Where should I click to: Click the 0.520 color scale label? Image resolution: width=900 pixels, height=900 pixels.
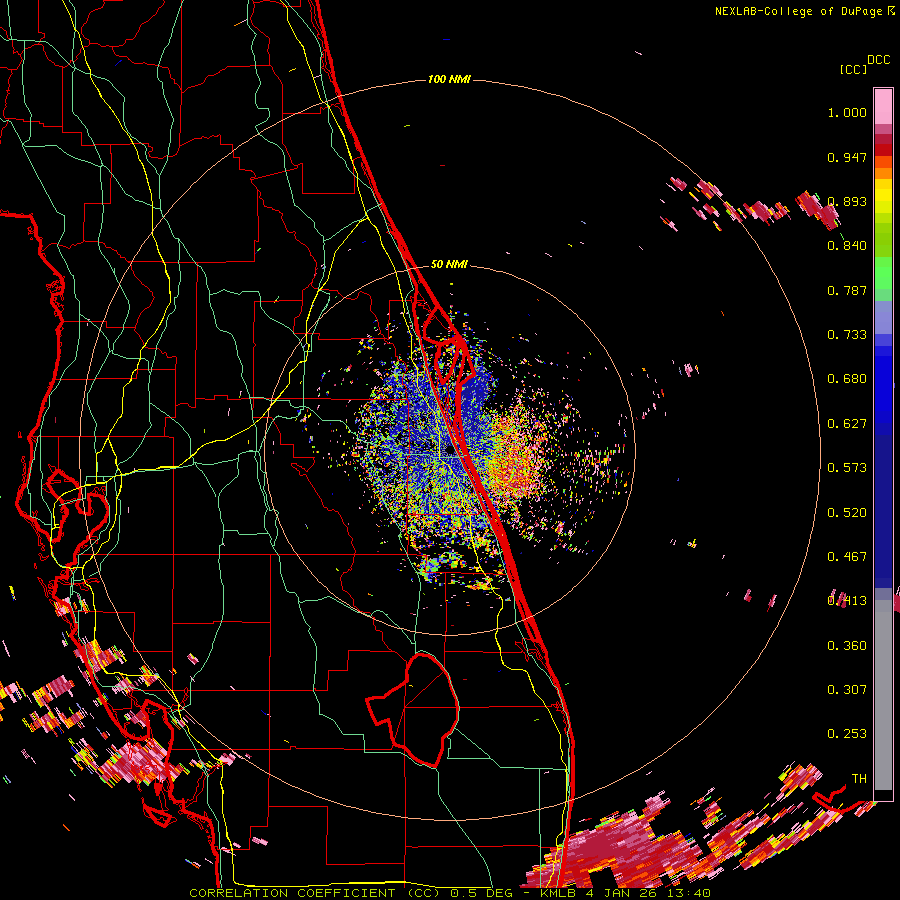(x=847, y=513)
